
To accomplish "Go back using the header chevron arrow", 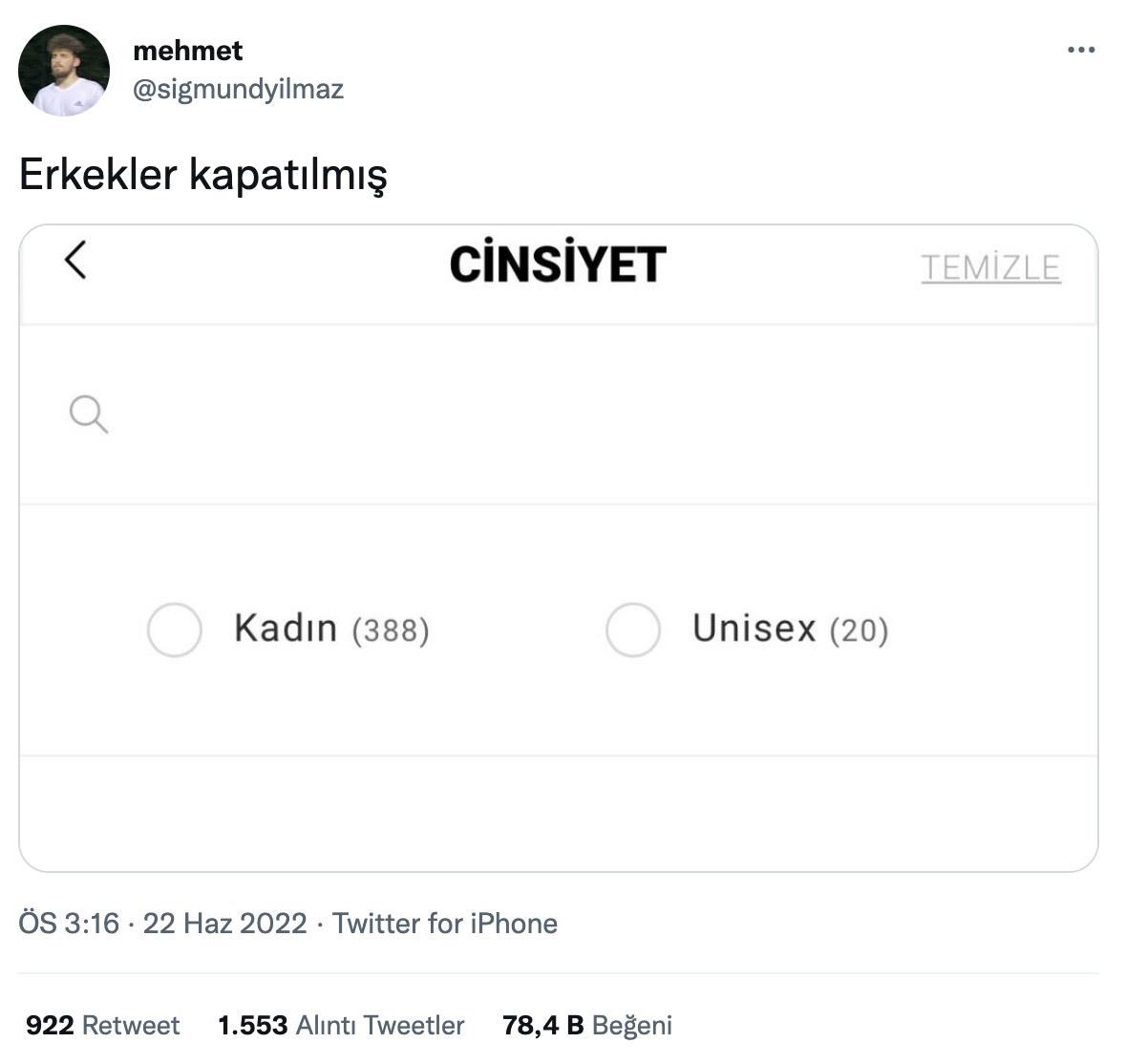I will [75, 259].
